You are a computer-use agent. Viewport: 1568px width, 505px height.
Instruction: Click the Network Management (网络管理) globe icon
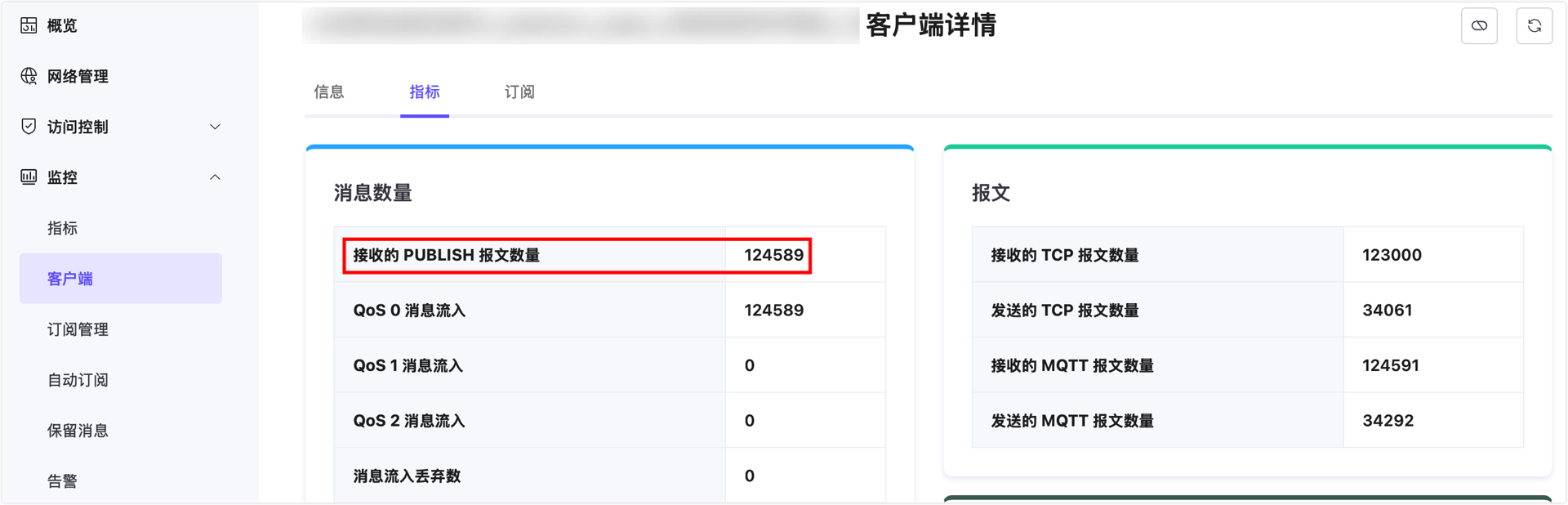click(29, 76)
